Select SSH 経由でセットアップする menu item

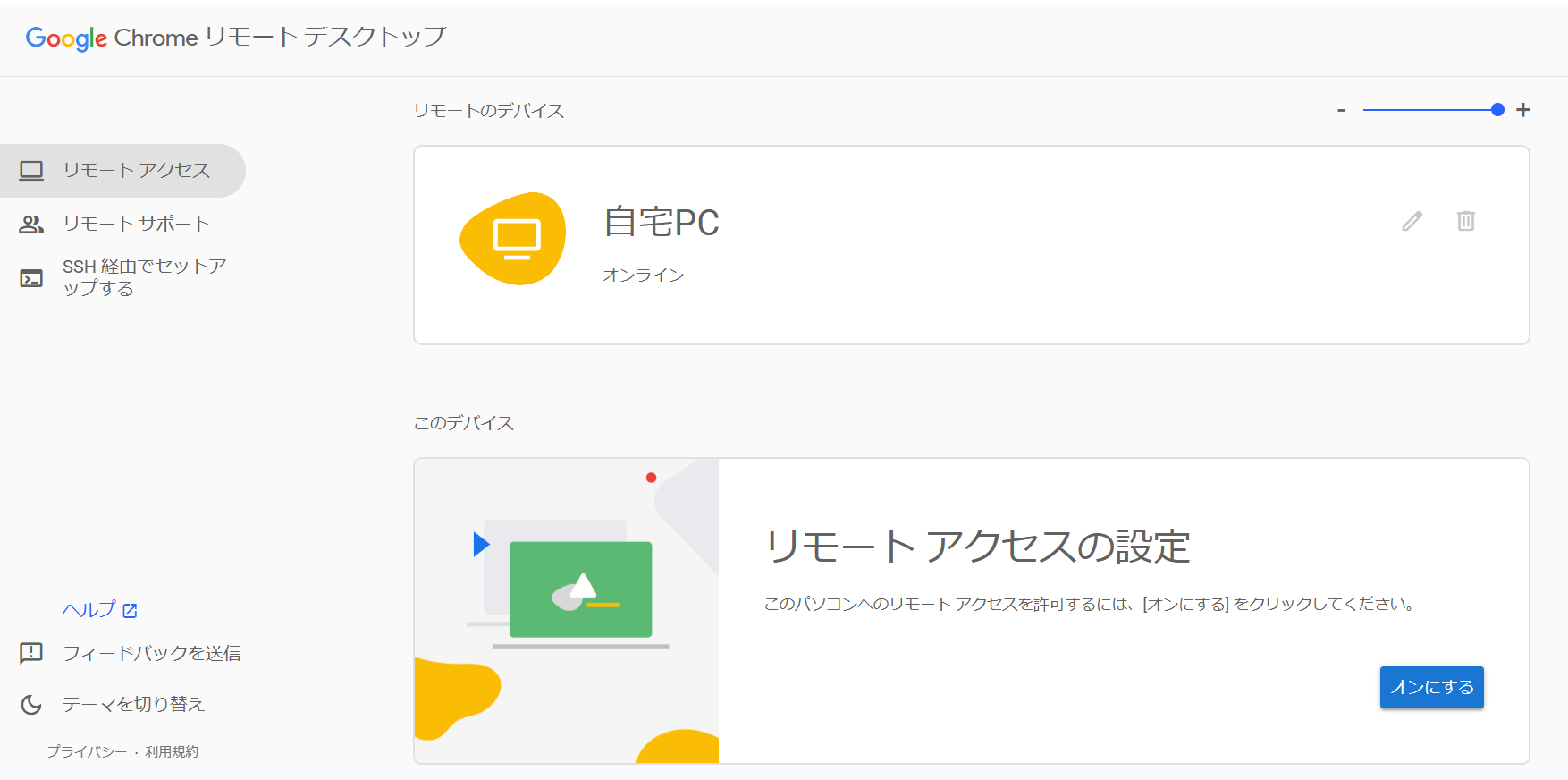click(122, 277)
